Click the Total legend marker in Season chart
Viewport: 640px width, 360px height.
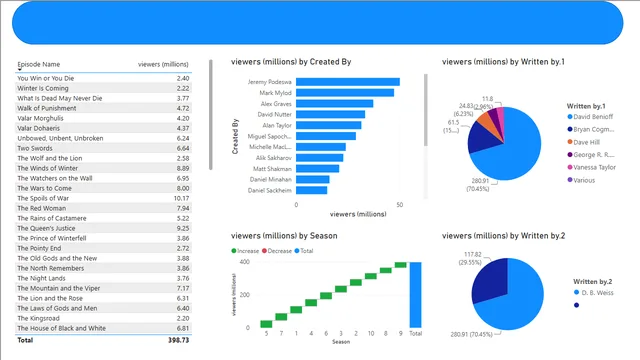(x=297, y=251)
